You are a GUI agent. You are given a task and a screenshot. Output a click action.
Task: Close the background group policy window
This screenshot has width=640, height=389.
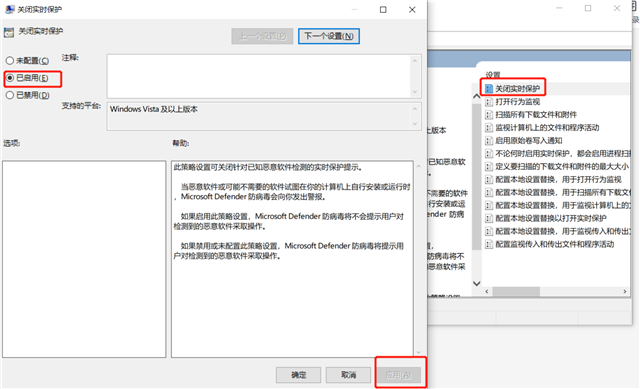coord(617,8)
